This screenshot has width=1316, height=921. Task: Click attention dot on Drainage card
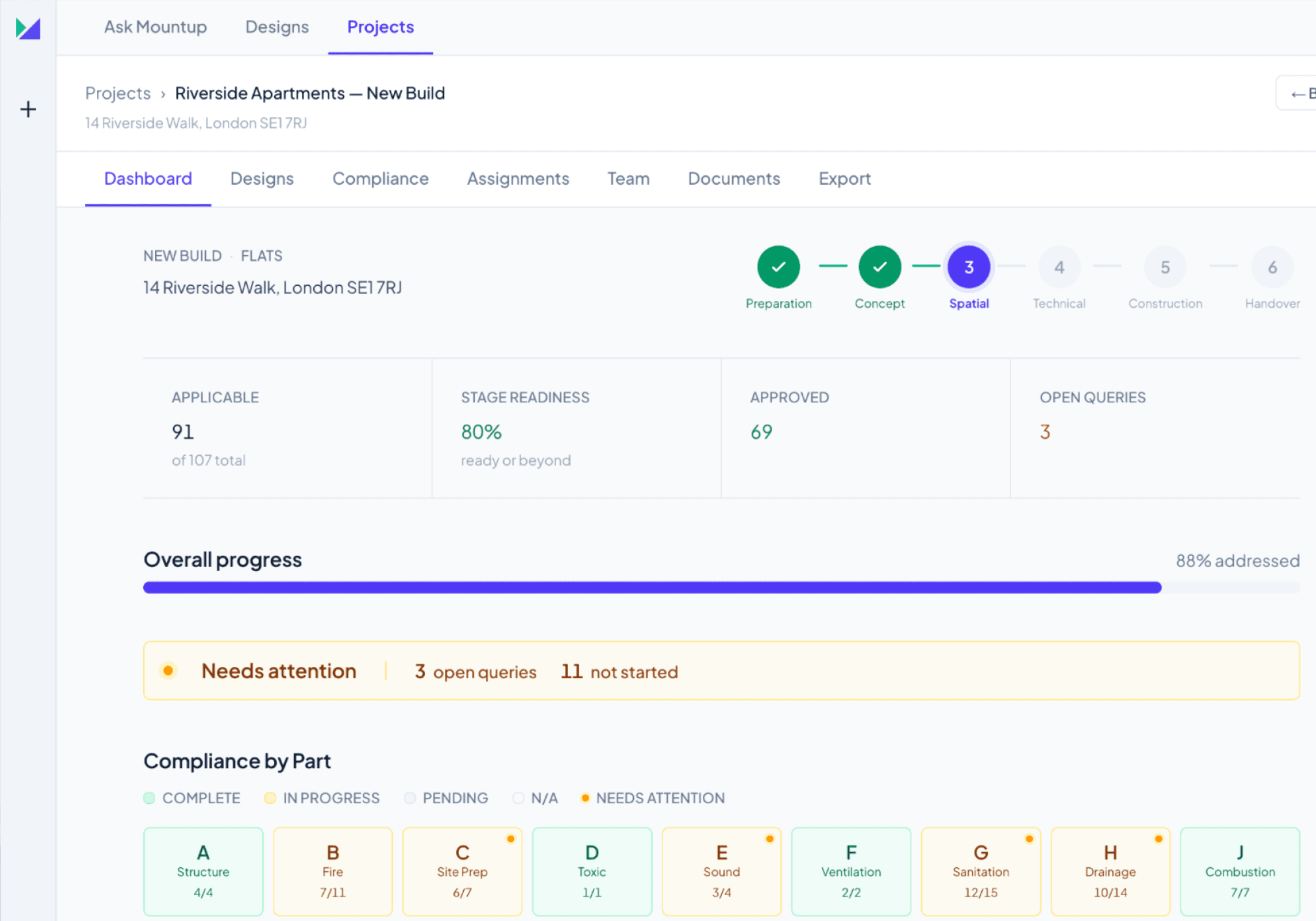[x=1159, y=839]
